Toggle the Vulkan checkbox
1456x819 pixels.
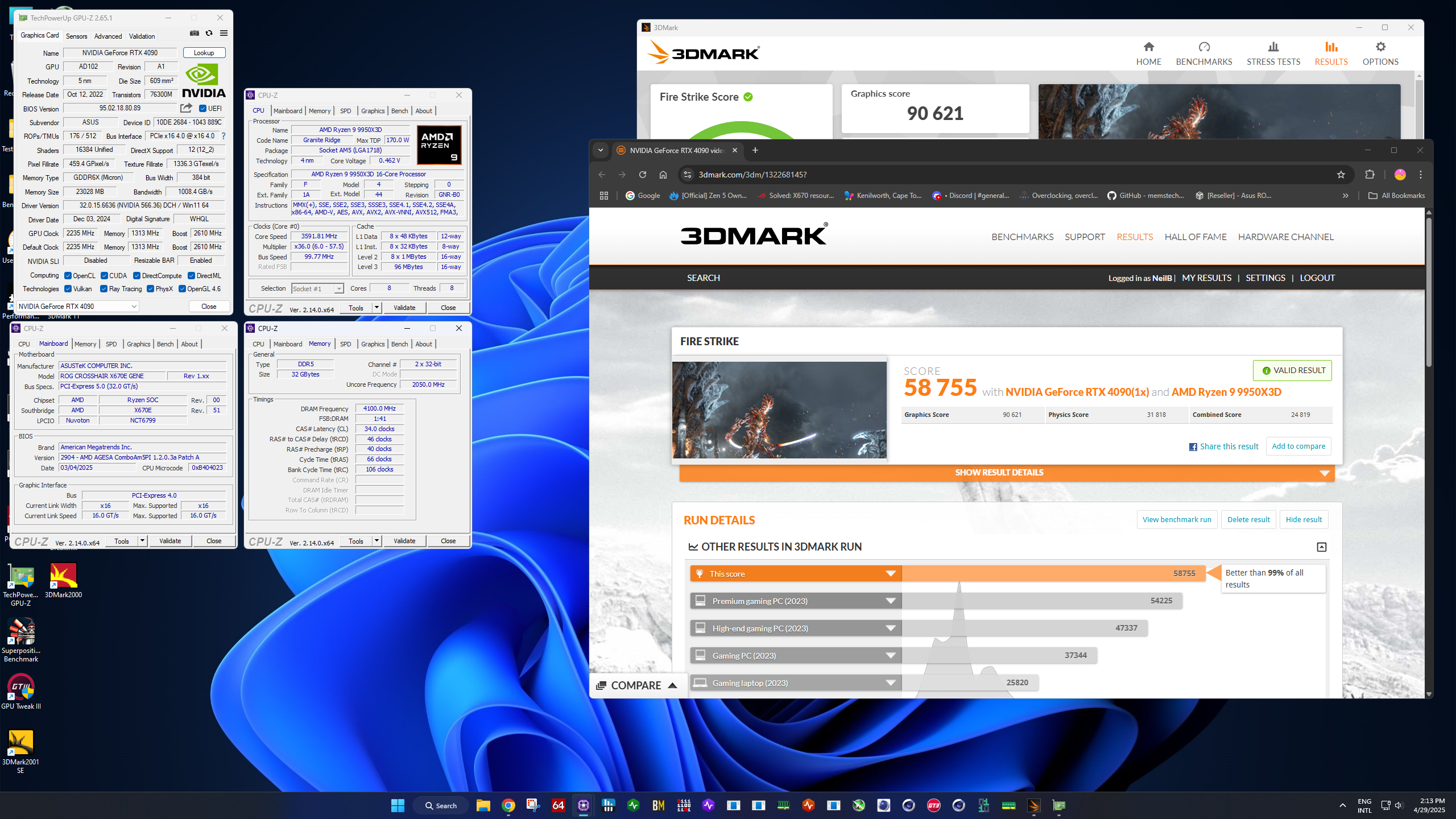pos(68,289)
